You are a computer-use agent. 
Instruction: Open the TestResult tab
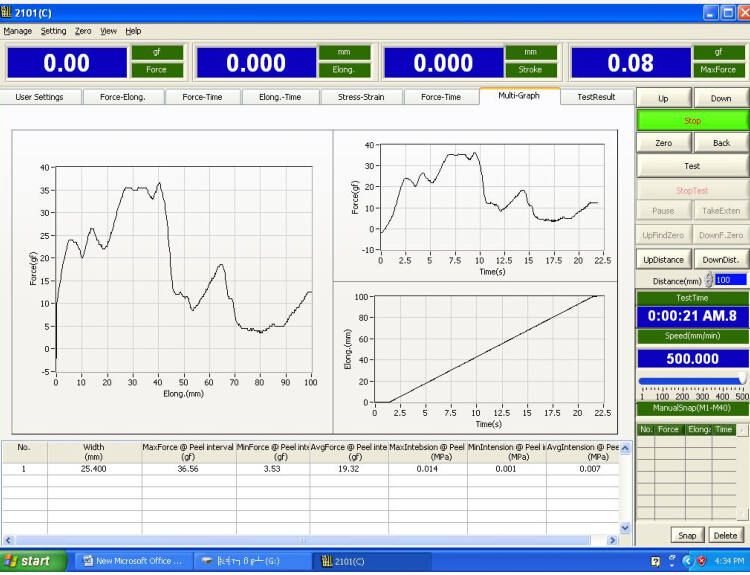click(x=595, y=97)
